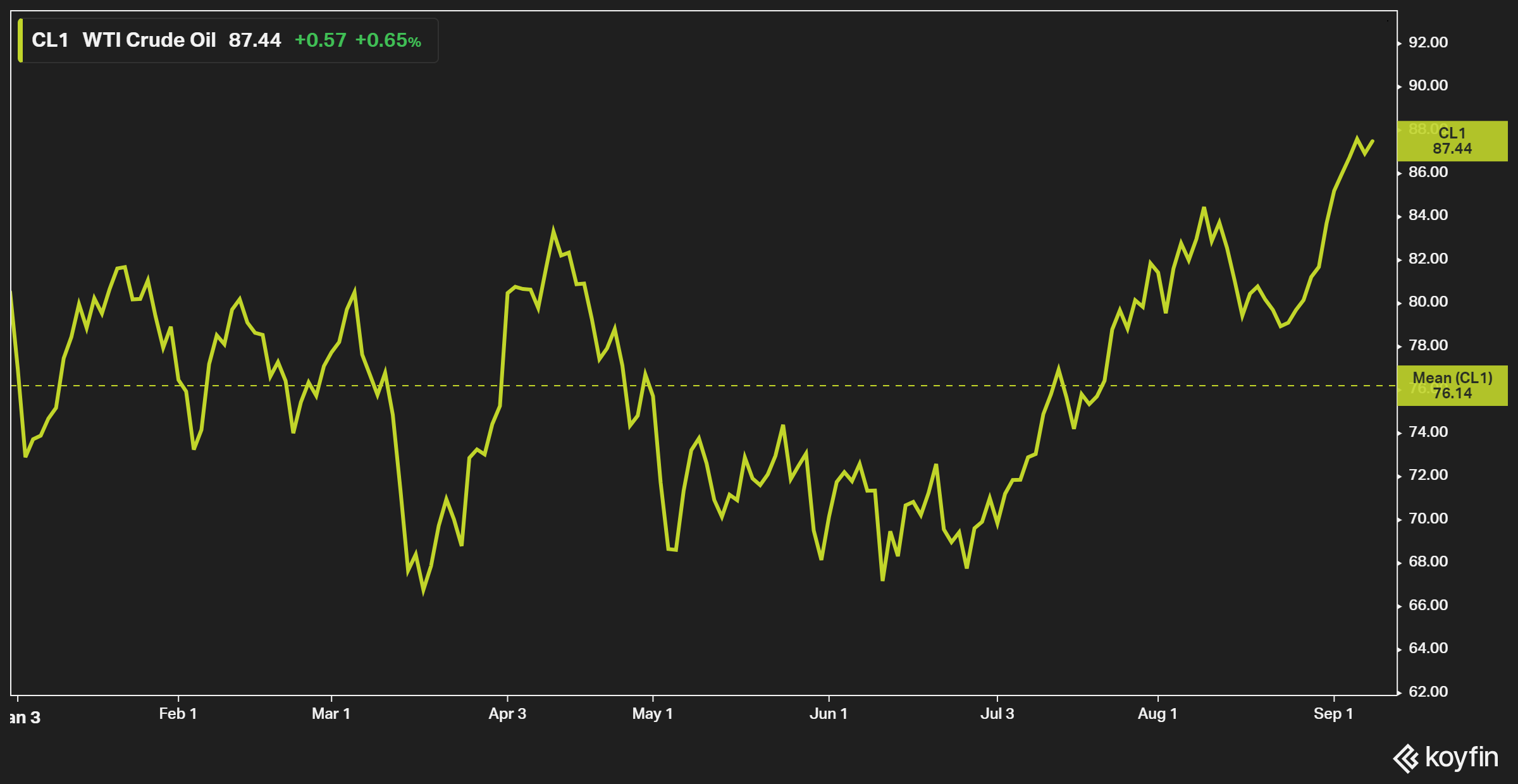Open options for the WTI Crude Oil title

click(152, 40)
